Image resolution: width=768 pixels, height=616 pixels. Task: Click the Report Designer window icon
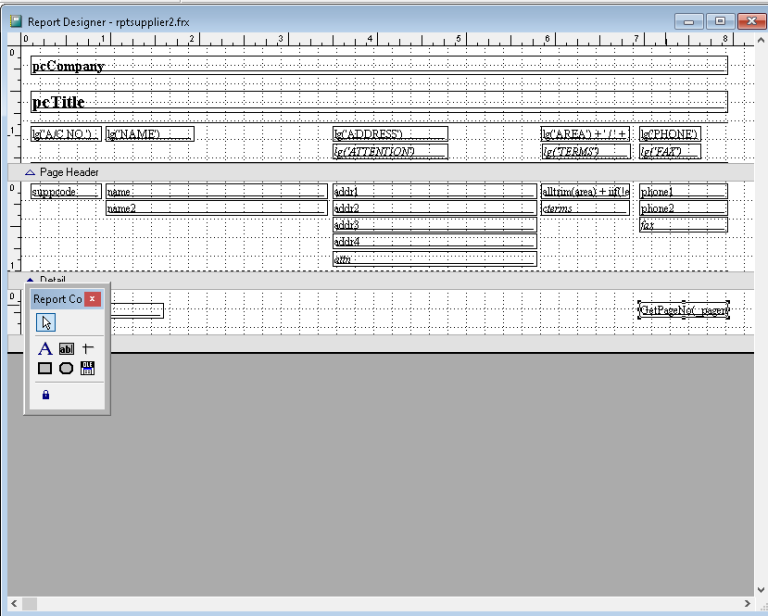coord(16,21)
